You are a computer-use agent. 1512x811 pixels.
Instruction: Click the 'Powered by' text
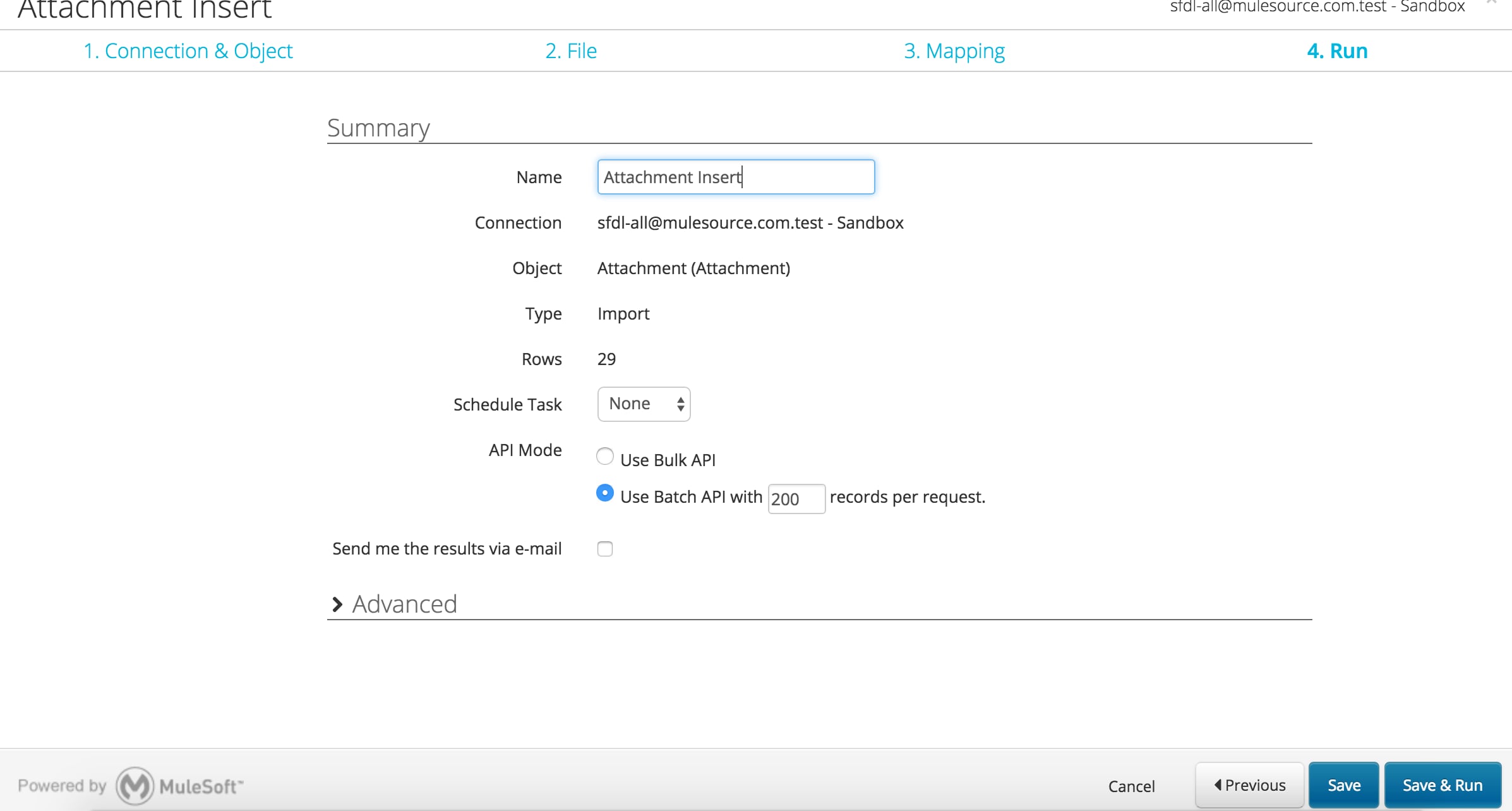tap(62, 786)
